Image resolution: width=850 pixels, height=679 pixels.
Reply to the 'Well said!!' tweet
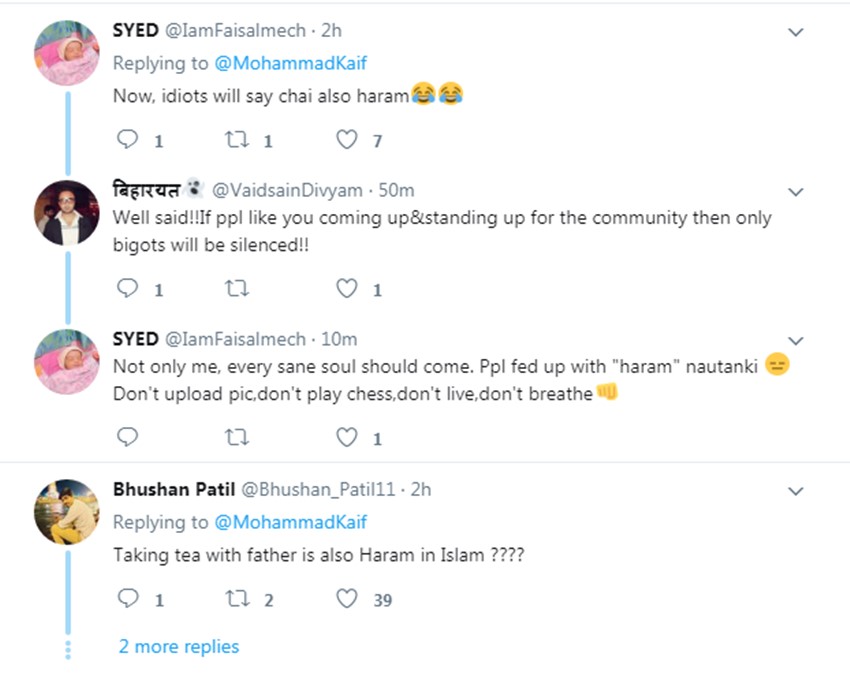click(127, 289)
